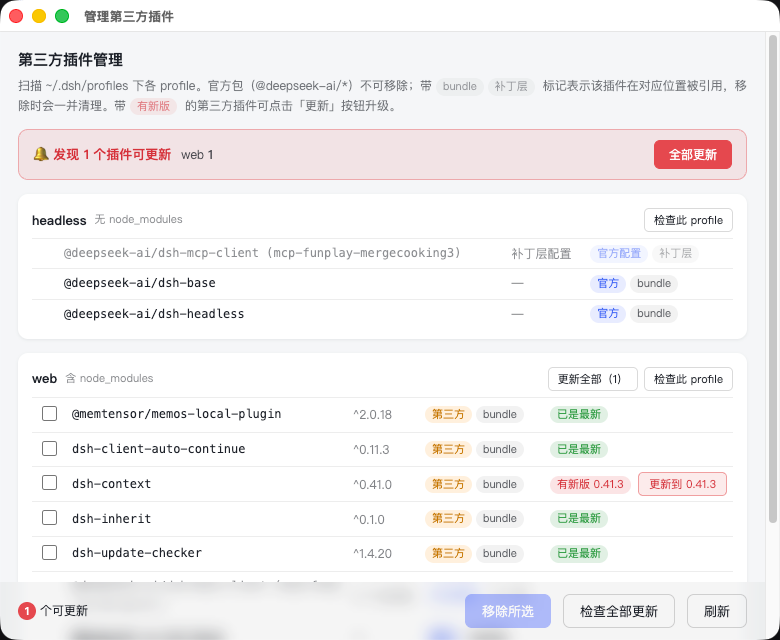This screenshot has height=640, width=780.
Task: Click bundle tag on dsh-inherit row
Action: [499, 518]
